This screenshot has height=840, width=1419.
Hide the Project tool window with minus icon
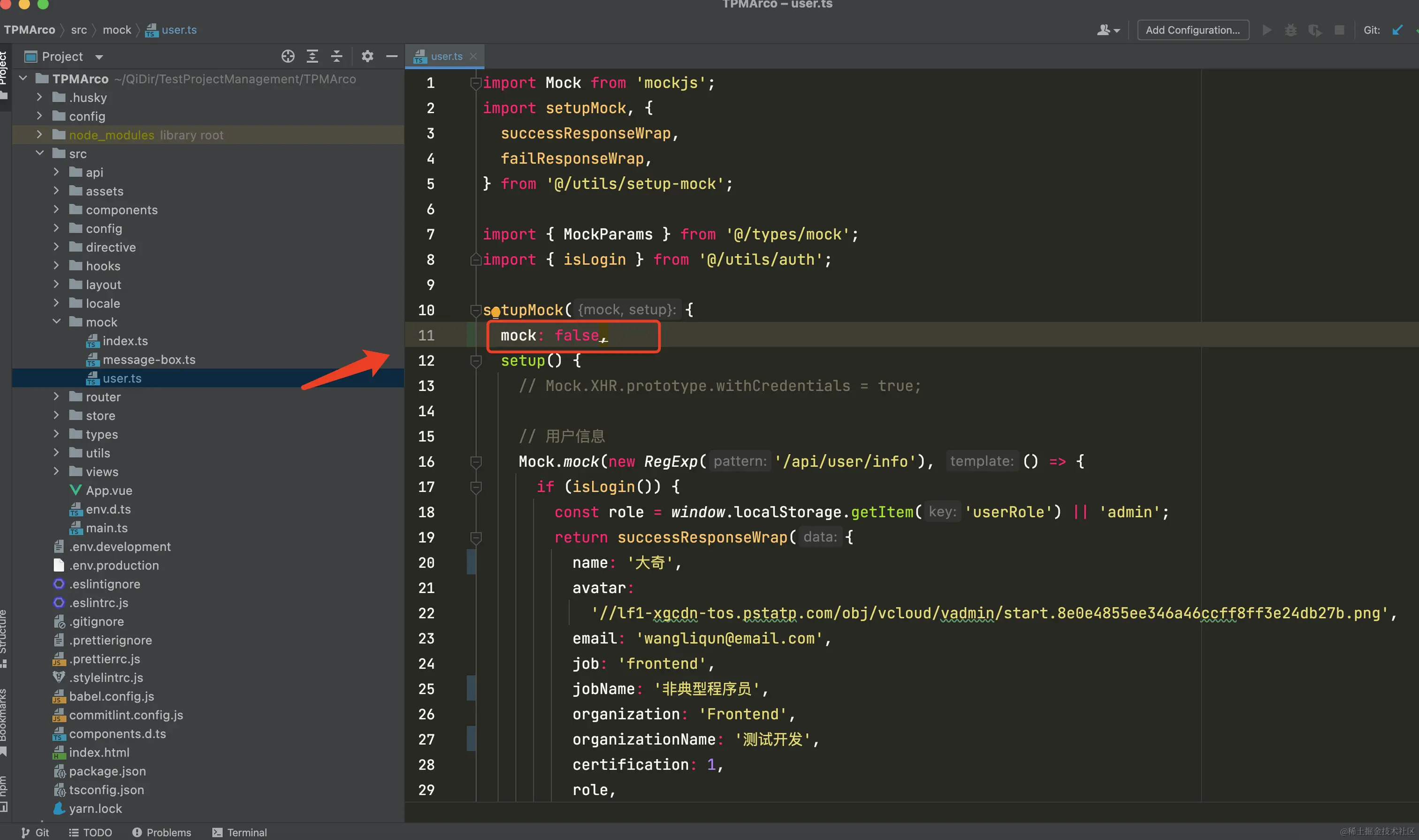[392, 56]
